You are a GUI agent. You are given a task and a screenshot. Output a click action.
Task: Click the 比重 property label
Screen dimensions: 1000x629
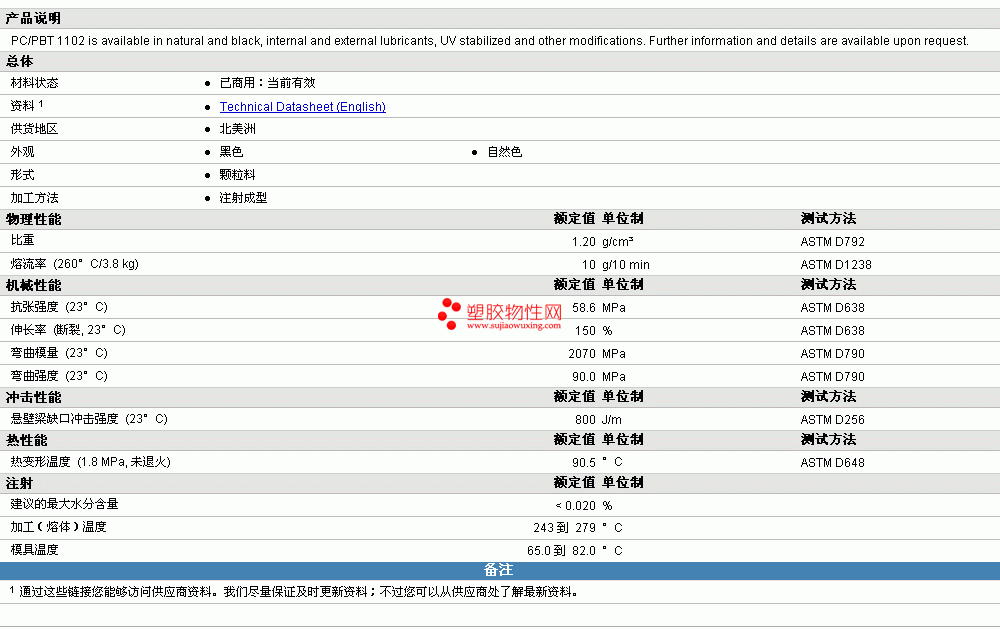pyautogui.click(x=22, y=240)
